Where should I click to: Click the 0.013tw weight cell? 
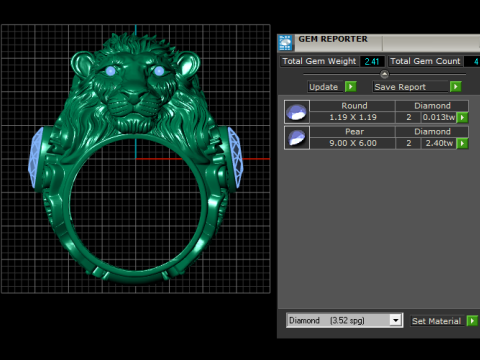pyautogui.click(x=439, y=117)
